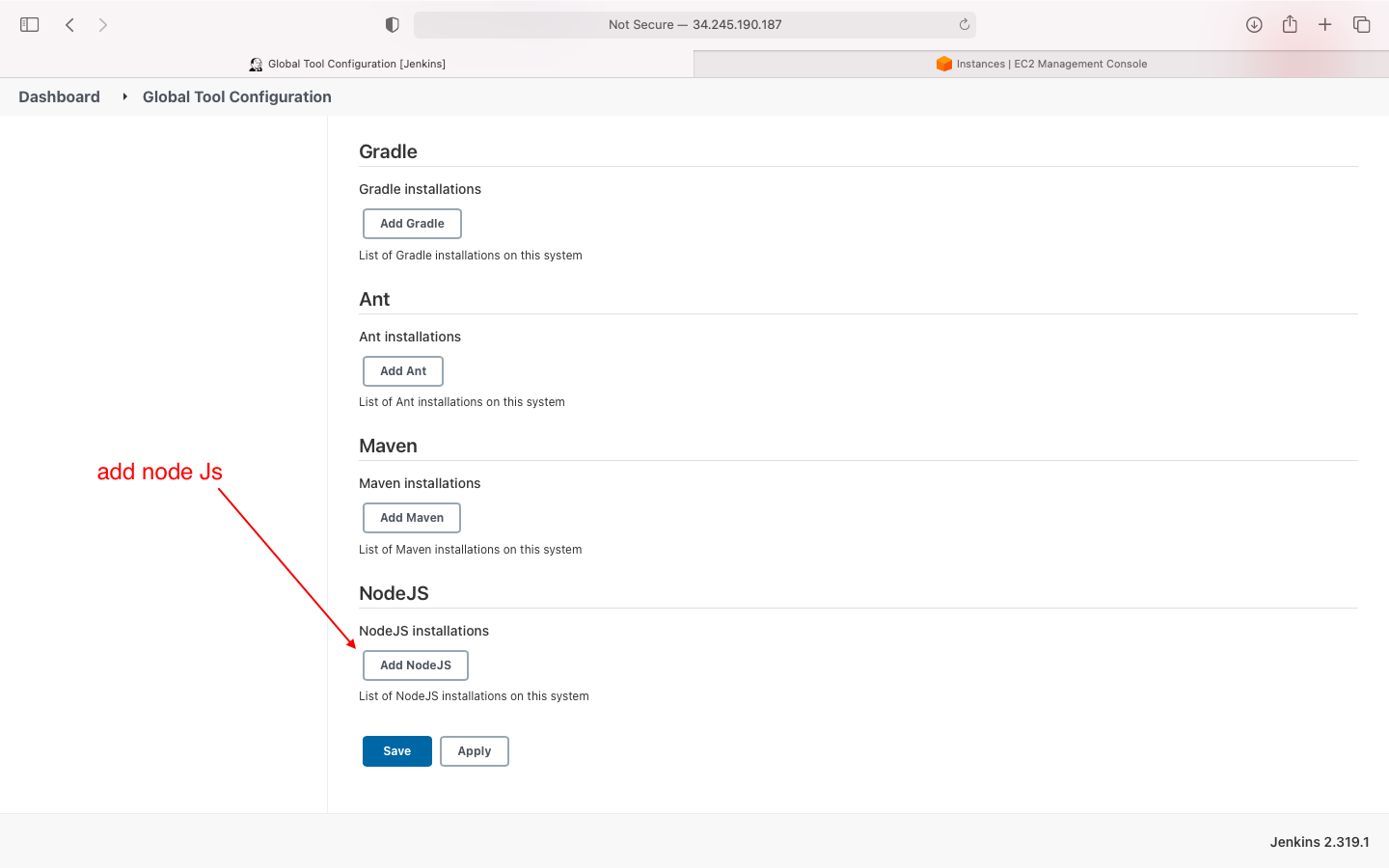1389x868 pixels.
Task: Switch to Global Tool Configuration [Jenkins] tab
Action: point(347,64)
